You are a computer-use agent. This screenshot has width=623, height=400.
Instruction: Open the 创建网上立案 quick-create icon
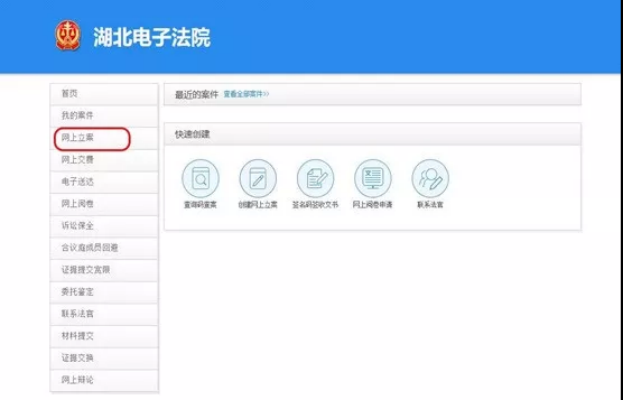click(x=257, y=179)
